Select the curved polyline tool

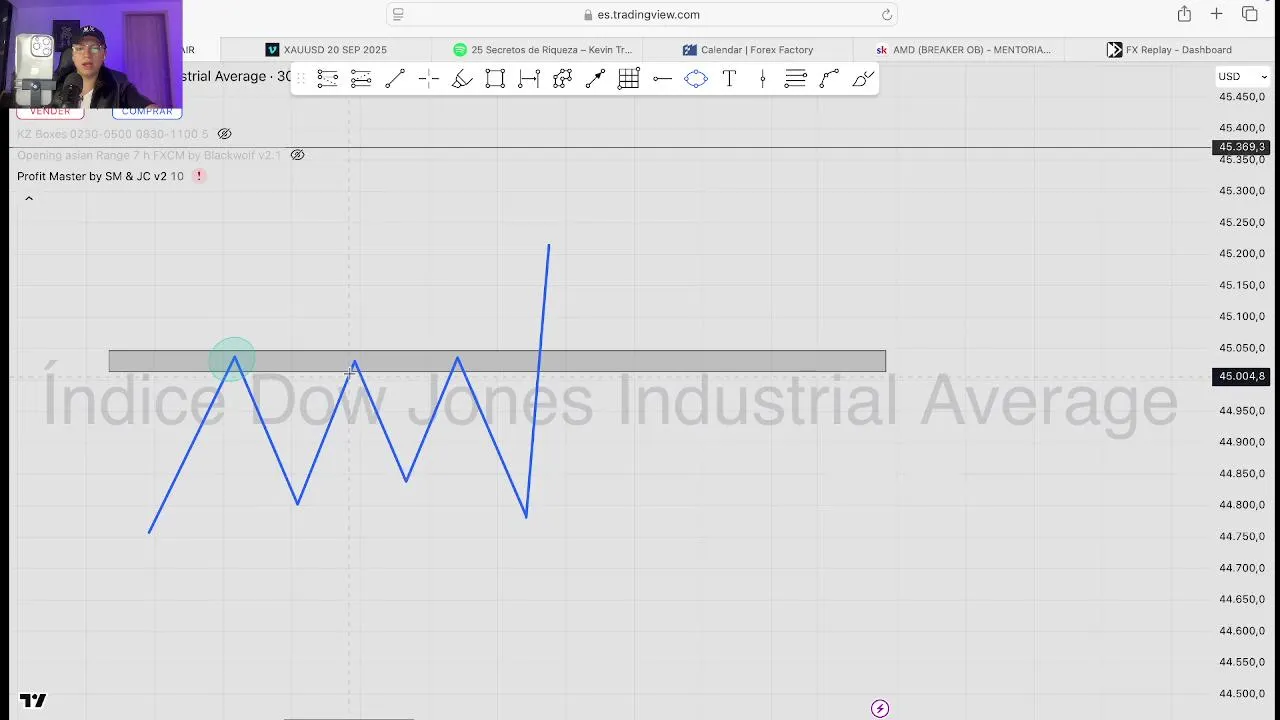click(x=829, y=78)
